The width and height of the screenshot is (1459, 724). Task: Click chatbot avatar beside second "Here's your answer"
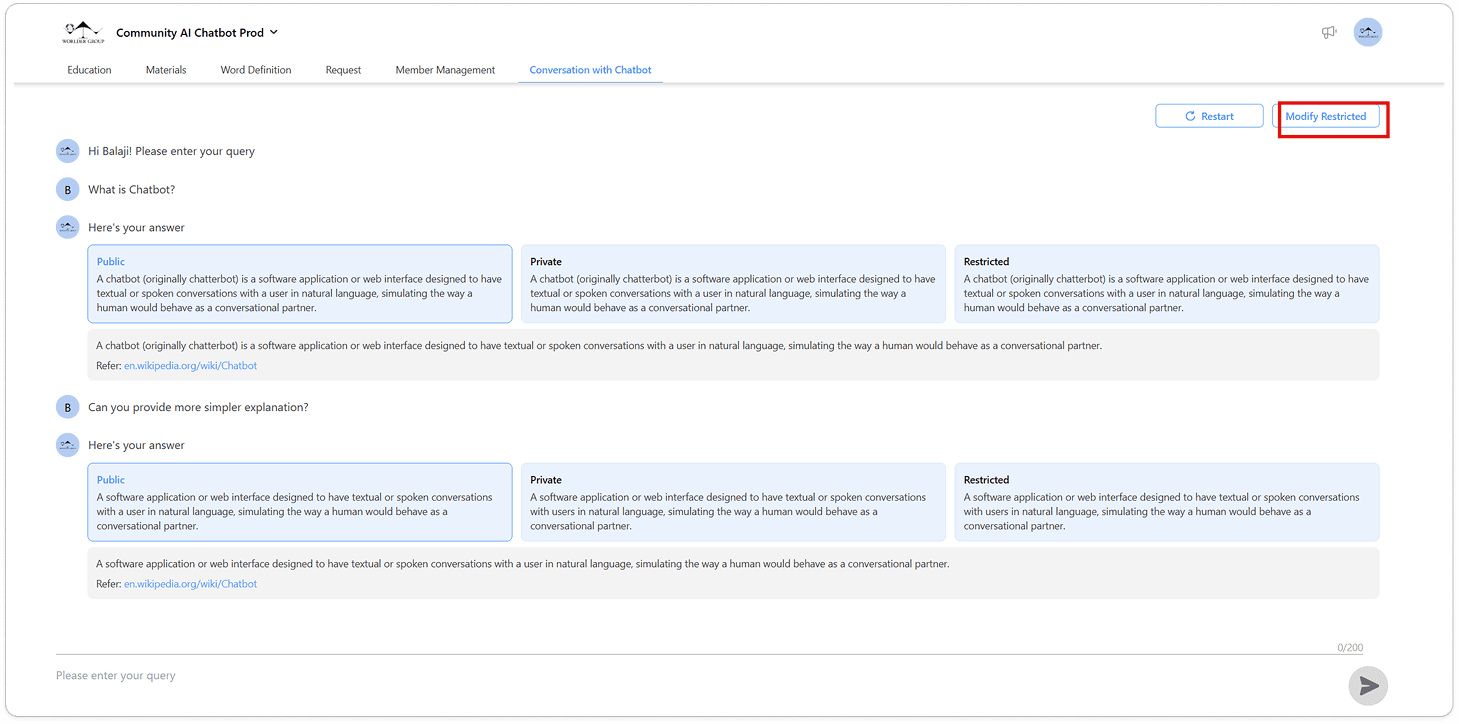[x=67, y=445]
